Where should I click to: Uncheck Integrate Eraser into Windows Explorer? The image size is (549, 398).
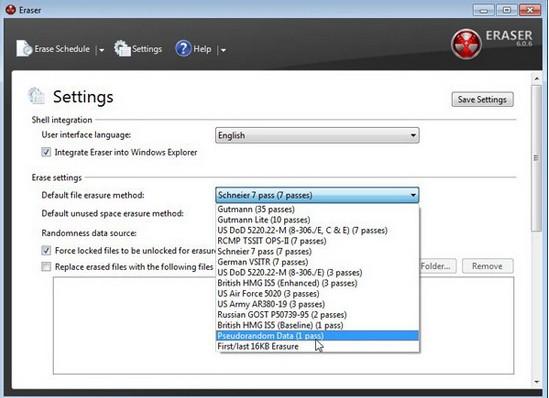[46, 152]
